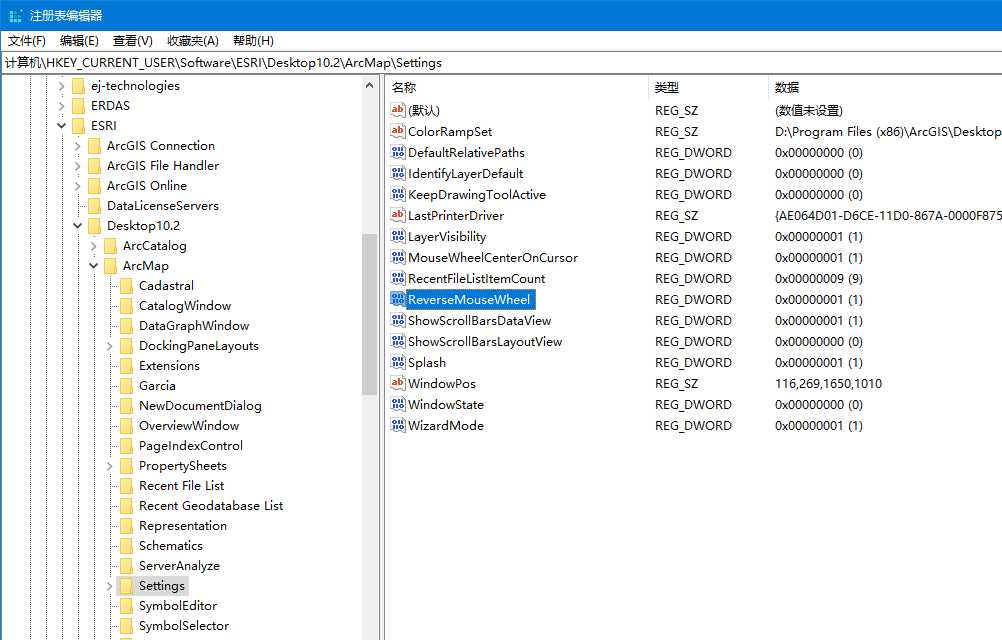Screen dimensions: 1002x640
Task: Click the Settings folder icon
Action: click(127, 586)
